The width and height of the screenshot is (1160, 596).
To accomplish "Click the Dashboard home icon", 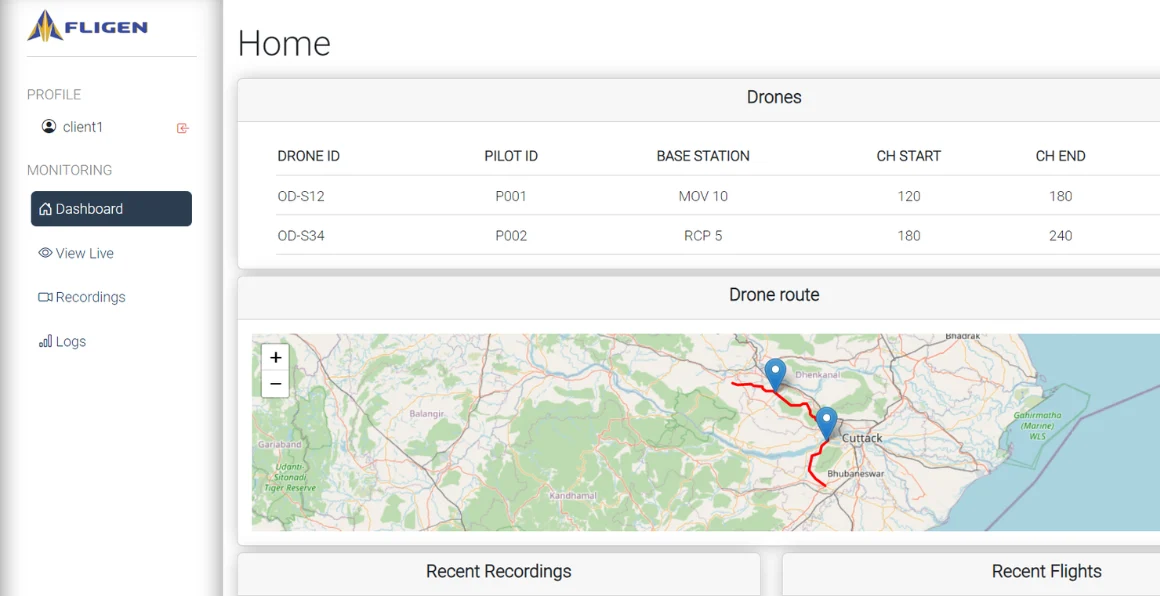I will click(45, 209).
